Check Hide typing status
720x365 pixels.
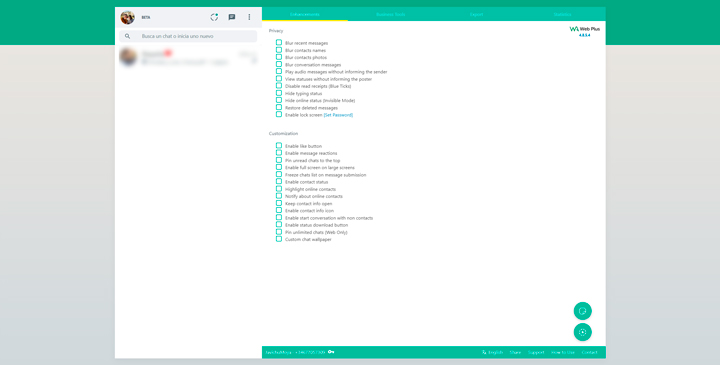click(279, 93)
